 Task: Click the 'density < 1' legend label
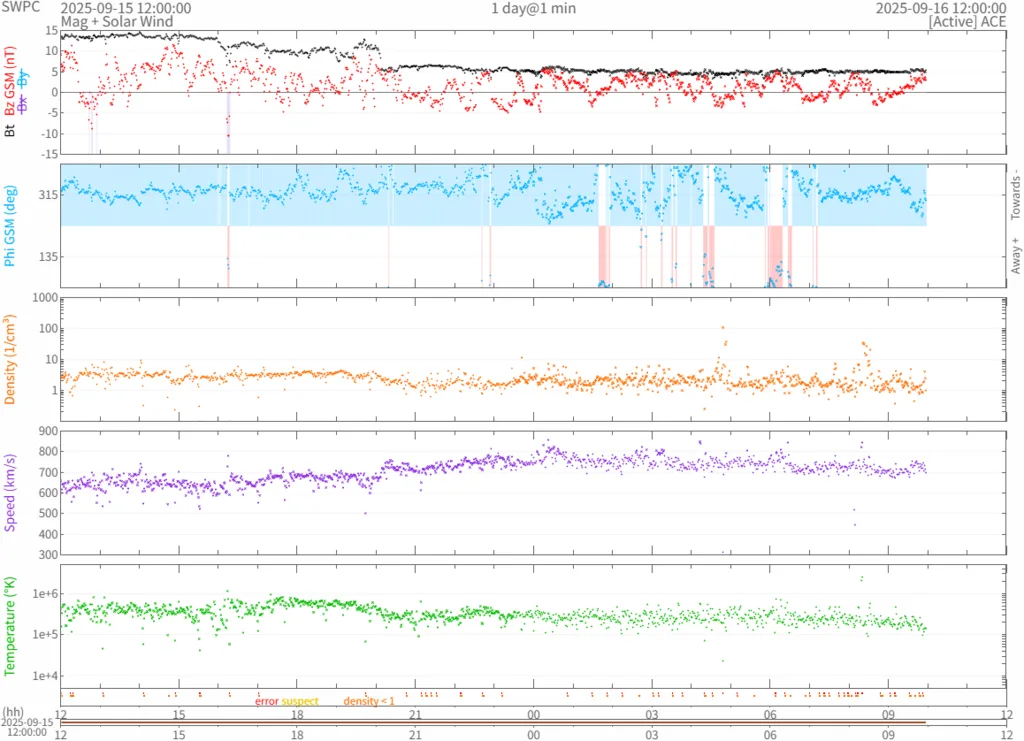pos(369,701)
